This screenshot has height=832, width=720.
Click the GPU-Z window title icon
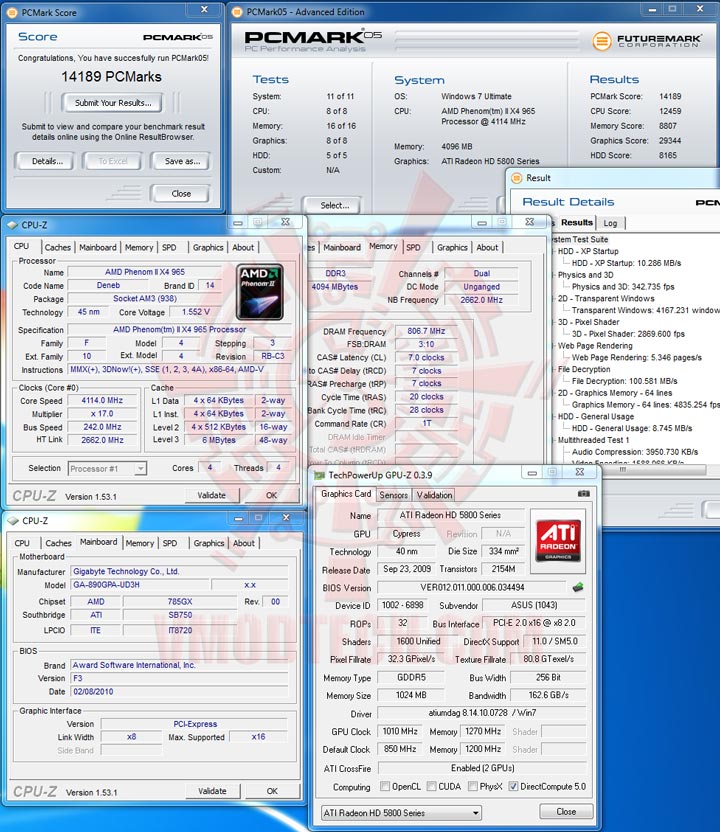[319, 475]
